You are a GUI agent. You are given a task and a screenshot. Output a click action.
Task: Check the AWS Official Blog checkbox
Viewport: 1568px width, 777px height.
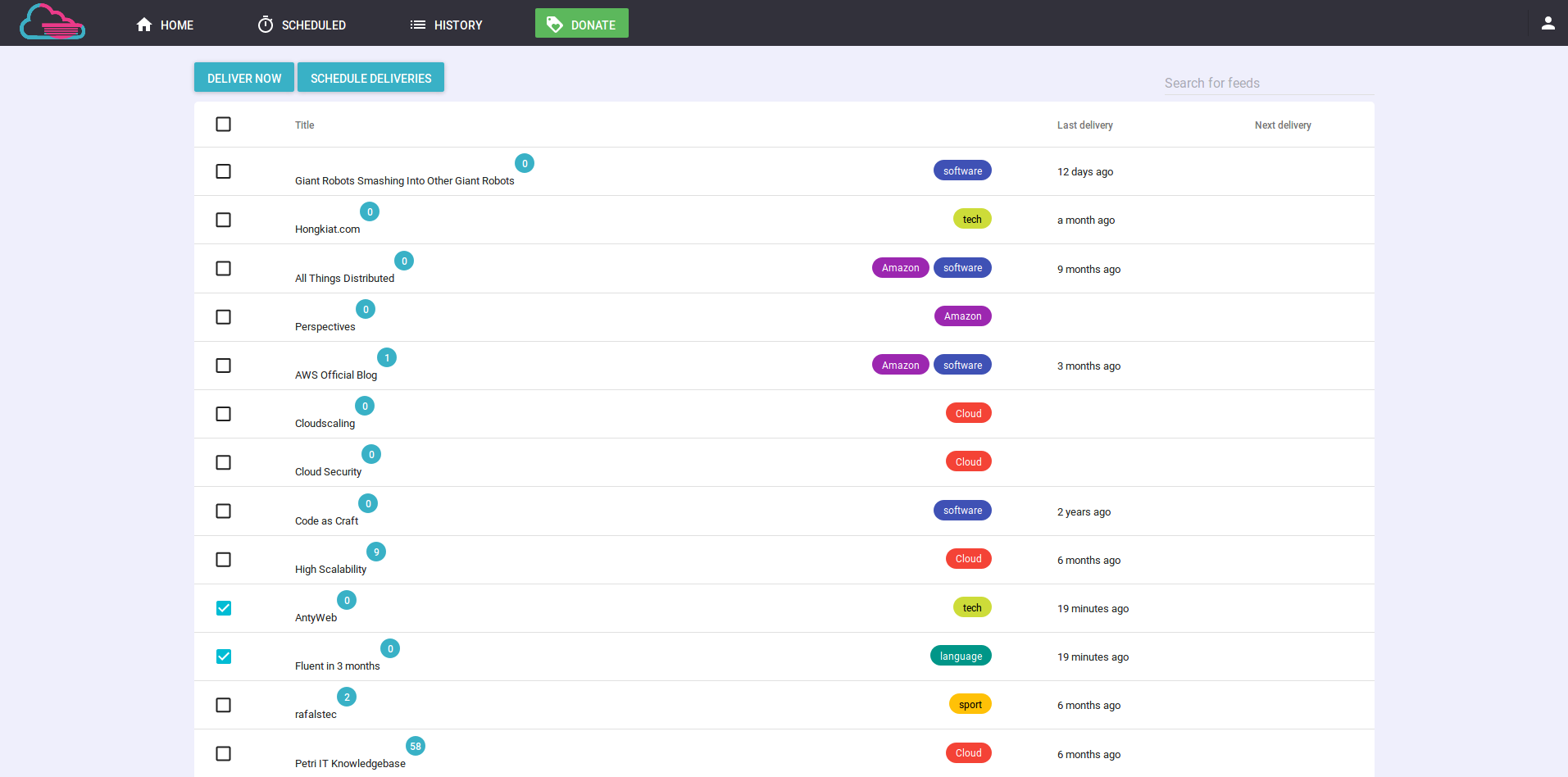tap(223, 365)
